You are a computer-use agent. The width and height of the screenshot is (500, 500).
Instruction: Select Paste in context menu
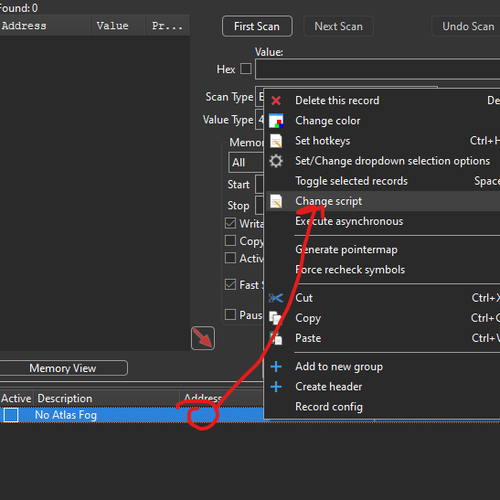(x=383, y=338)
